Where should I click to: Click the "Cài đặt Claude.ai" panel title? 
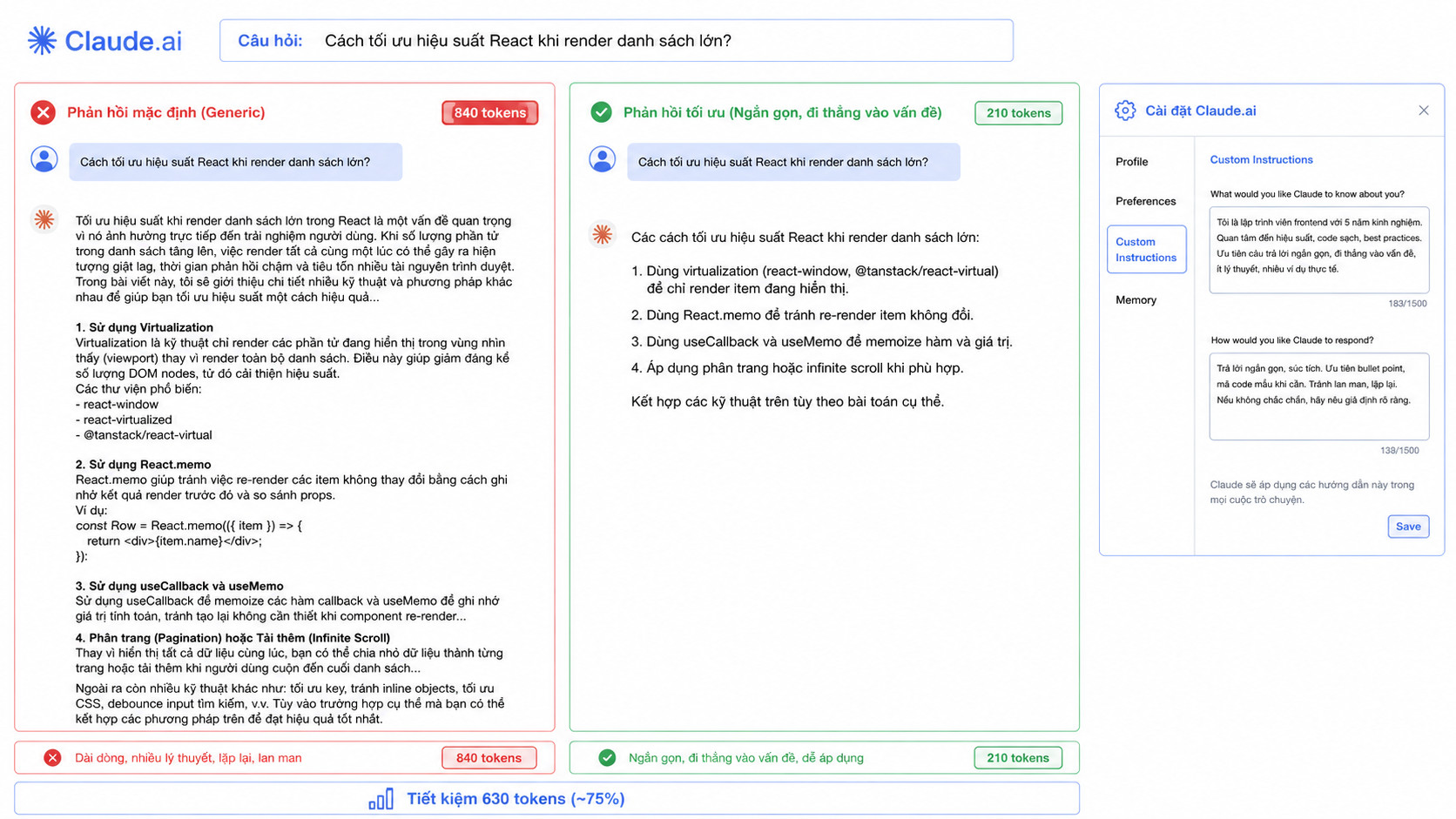click(x=1200, y=111)
